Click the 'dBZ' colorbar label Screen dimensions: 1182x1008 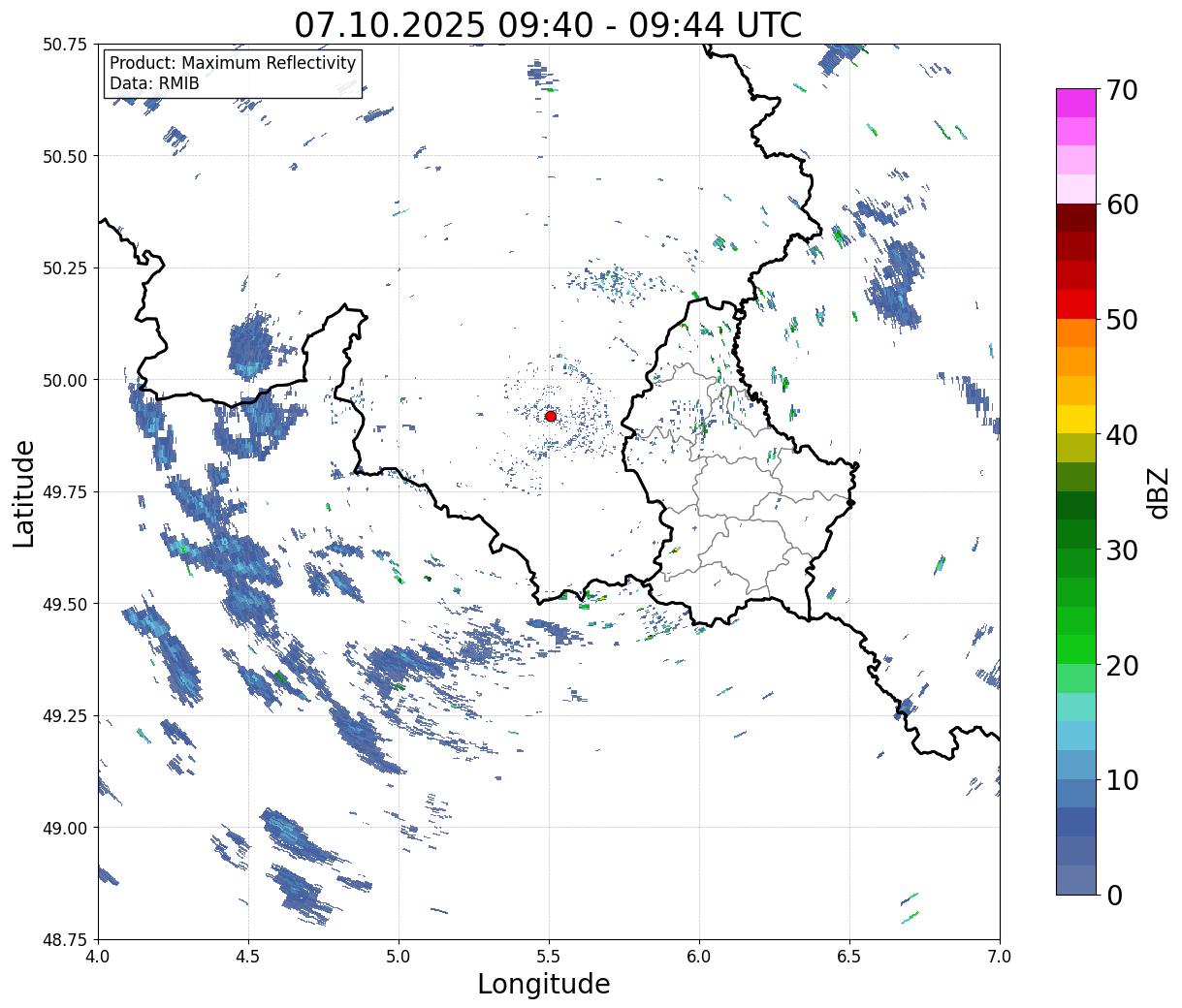pos(1158,492)
